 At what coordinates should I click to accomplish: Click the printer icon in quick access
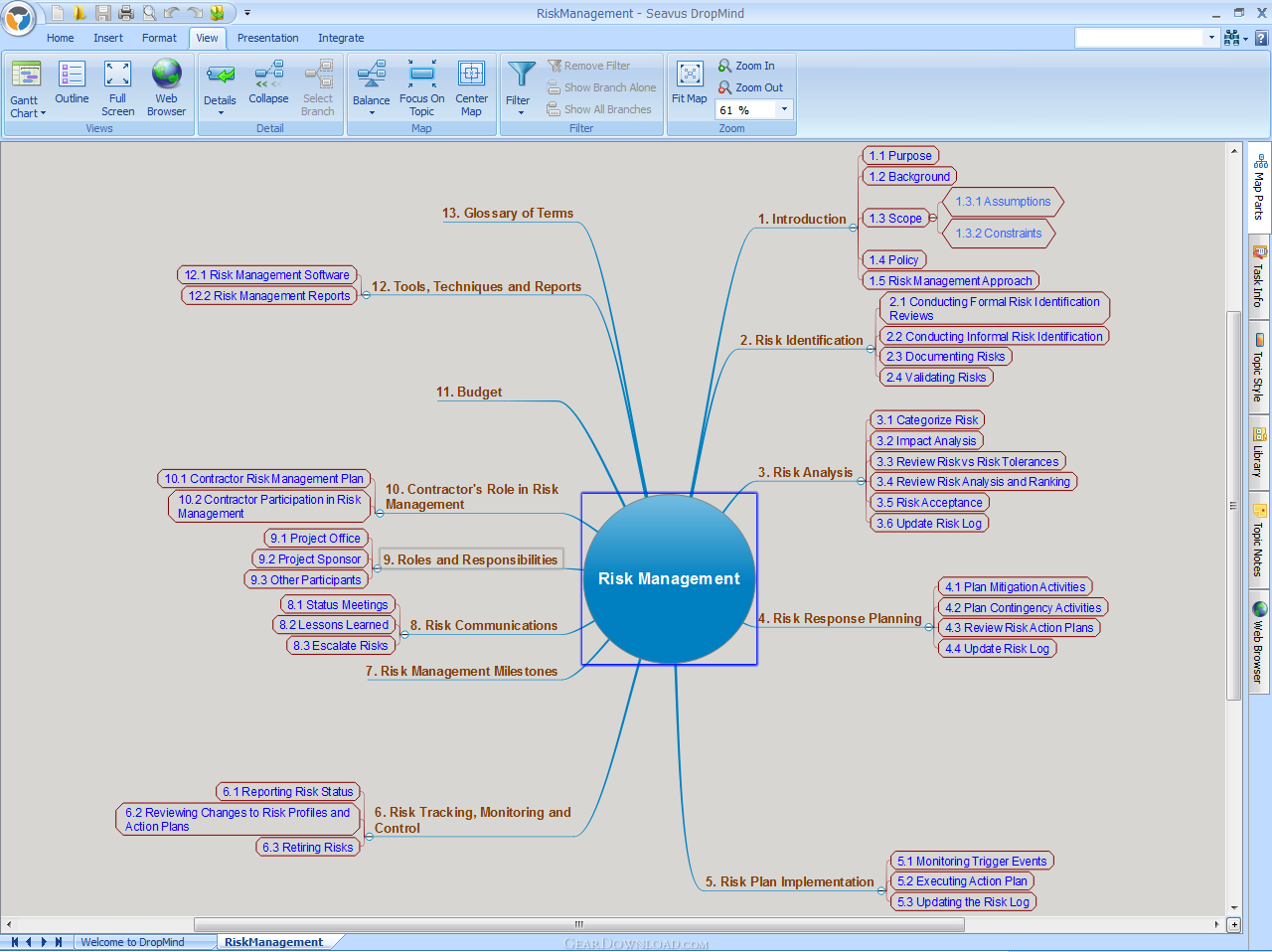pyautogui.click(x=126, y=13)
